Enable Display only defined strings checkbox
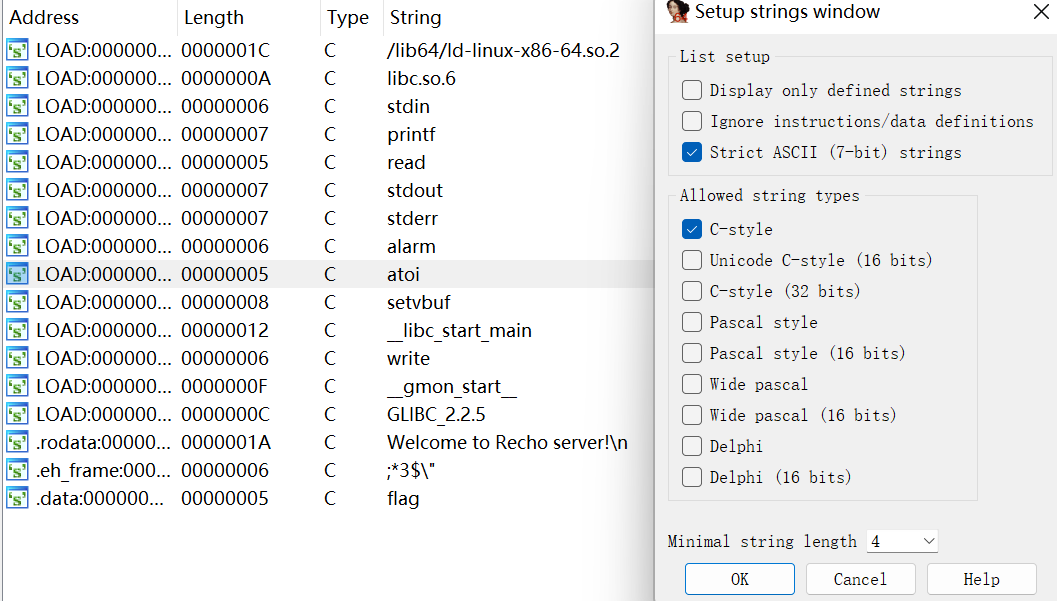Screen dimensions: 1057x601 (692, 90)
